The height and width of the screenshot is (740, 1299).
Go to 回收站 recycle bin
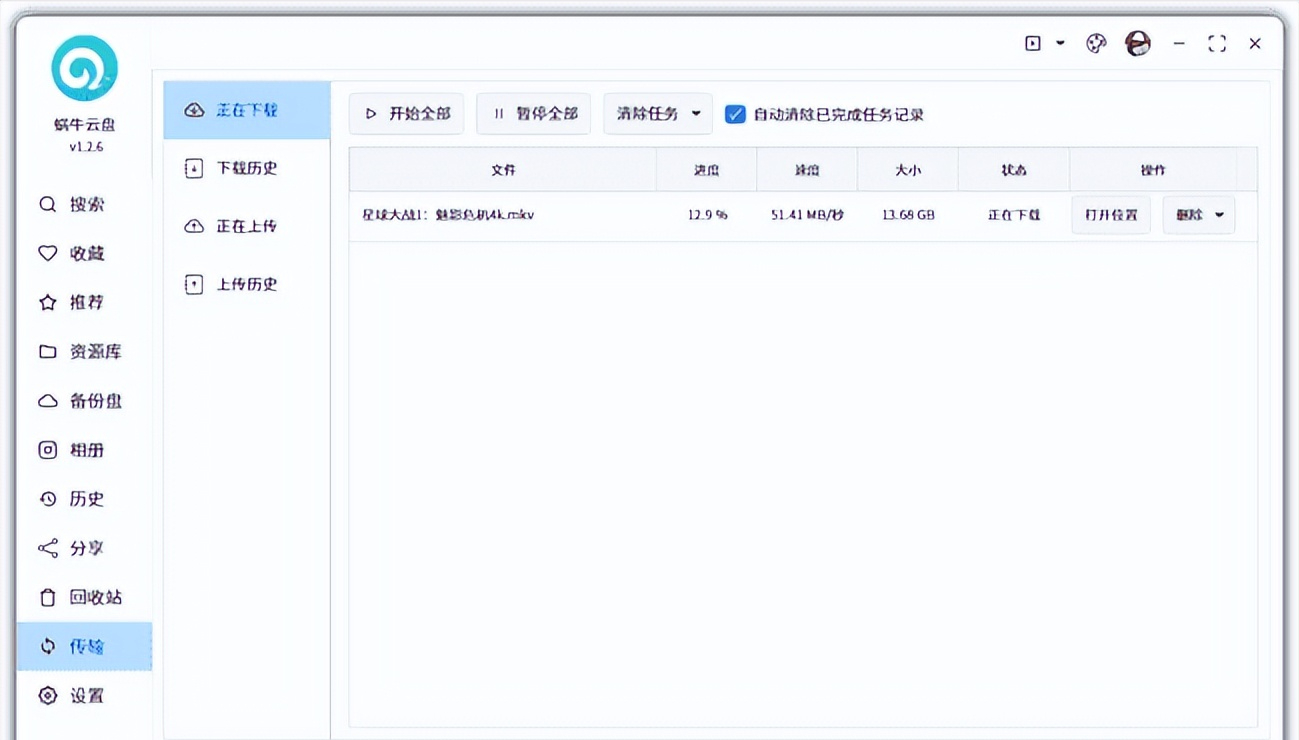pos(85,598)
